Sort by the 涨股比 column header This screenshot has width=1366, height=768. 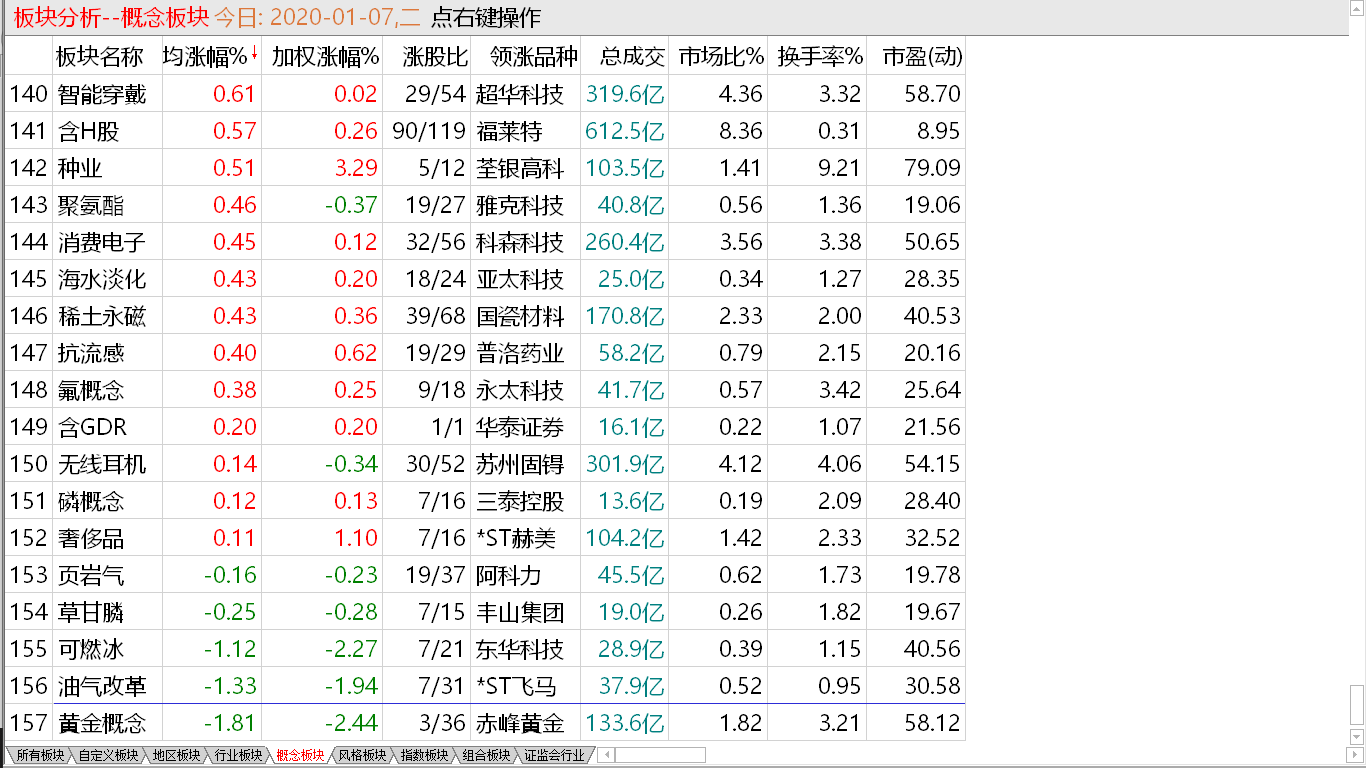point(435,57)
